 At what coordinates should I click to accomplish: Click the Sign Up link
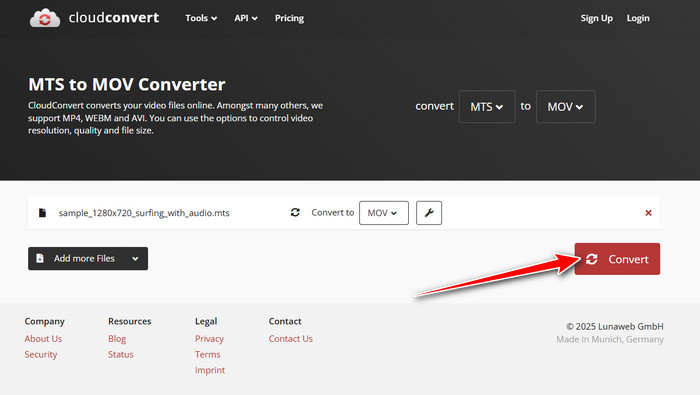tap(596, 18)
